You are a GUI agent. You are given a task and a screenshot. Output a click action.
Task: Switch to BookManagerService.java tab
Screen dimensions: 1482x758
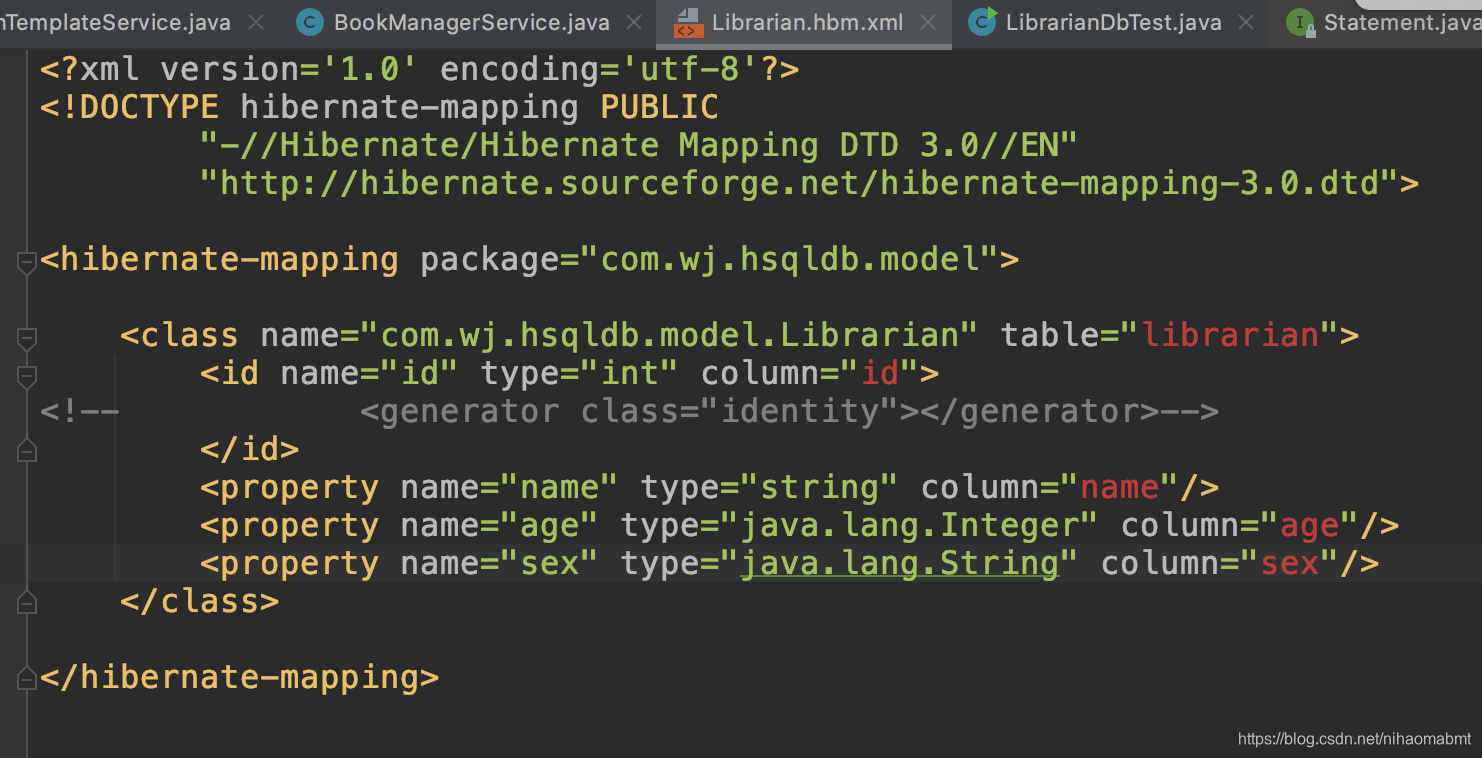click(x=471, y=22)
